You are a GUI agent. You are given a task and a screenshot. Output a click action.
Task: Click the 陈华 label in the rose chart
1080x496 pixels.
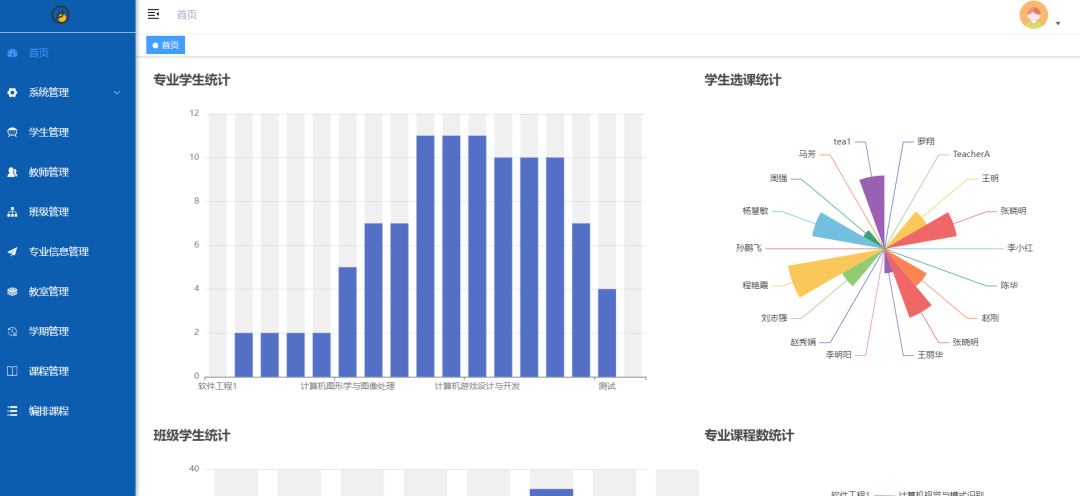pyautogui.click(x=1009, y=285)
